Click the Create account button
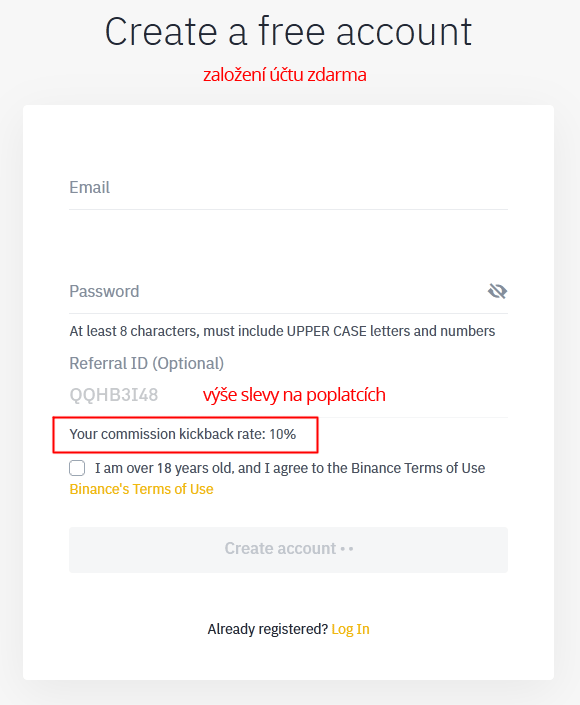580x705 pixels. (288, 549)
